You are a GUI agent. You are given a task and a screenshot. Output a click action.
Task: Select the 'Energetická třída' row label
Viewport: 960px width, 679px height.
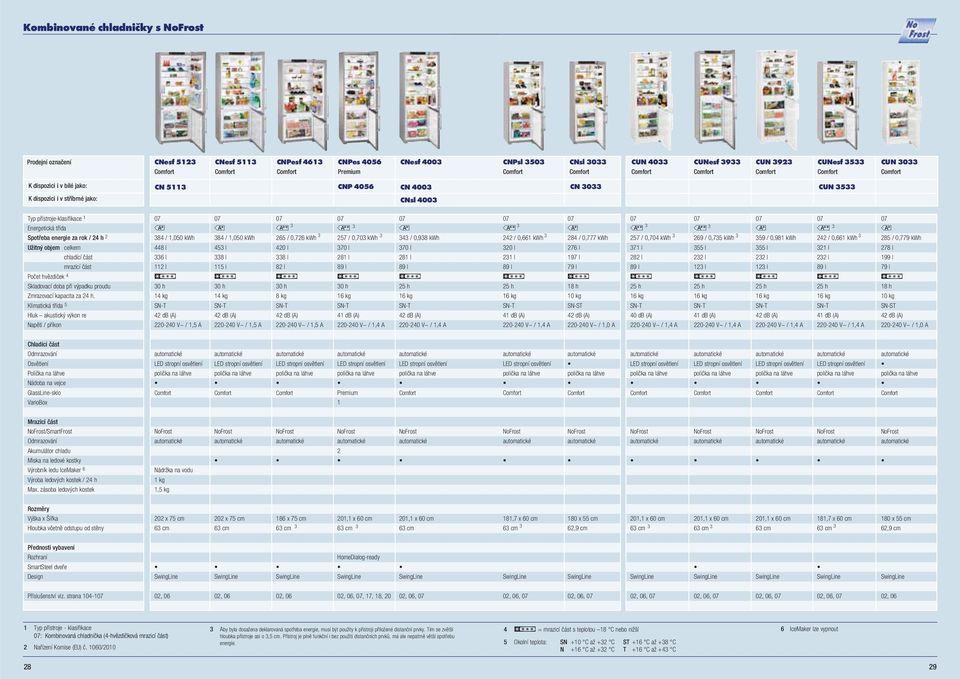coord(47,228)
